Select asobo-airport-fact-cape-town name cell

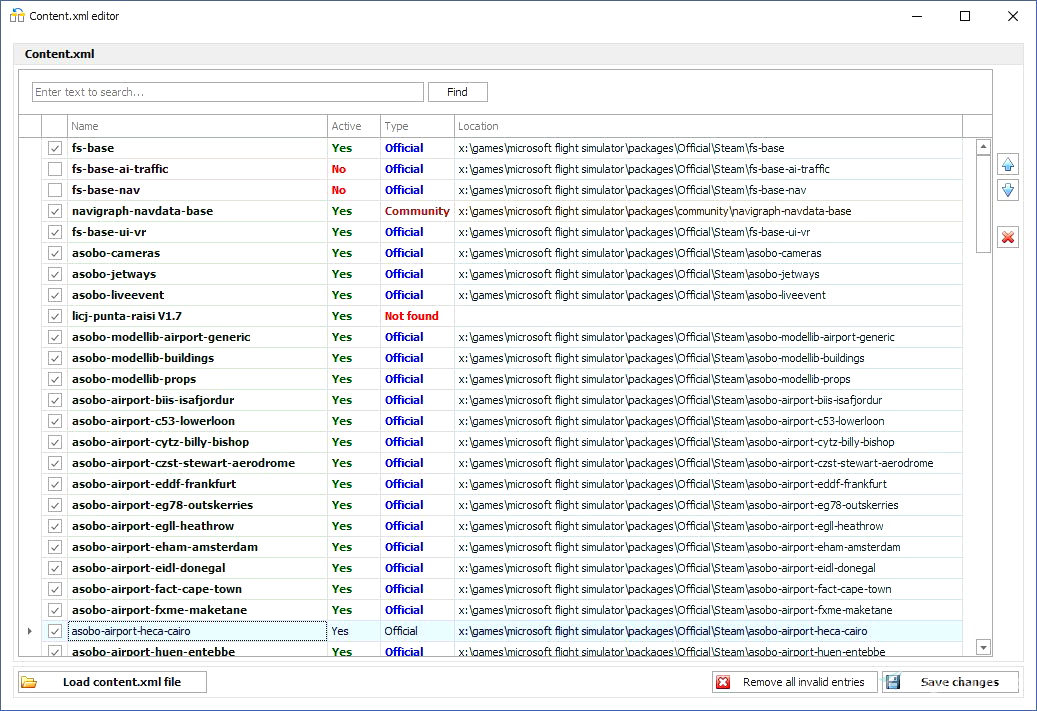[197, 589]
